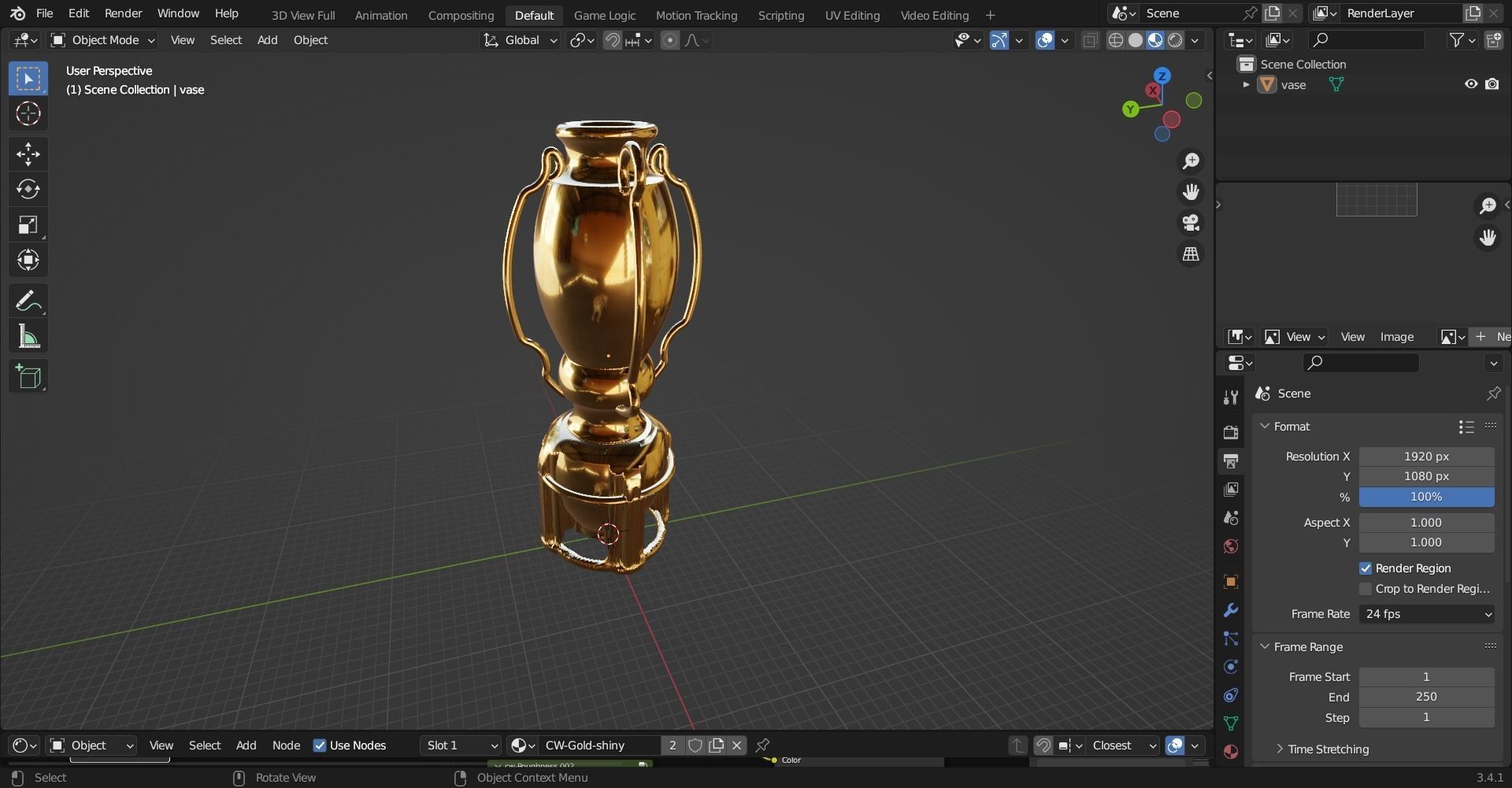Open the Physics properties tab
Viewport: 1512px width, 788px height.
click(x=1231, y=667)
